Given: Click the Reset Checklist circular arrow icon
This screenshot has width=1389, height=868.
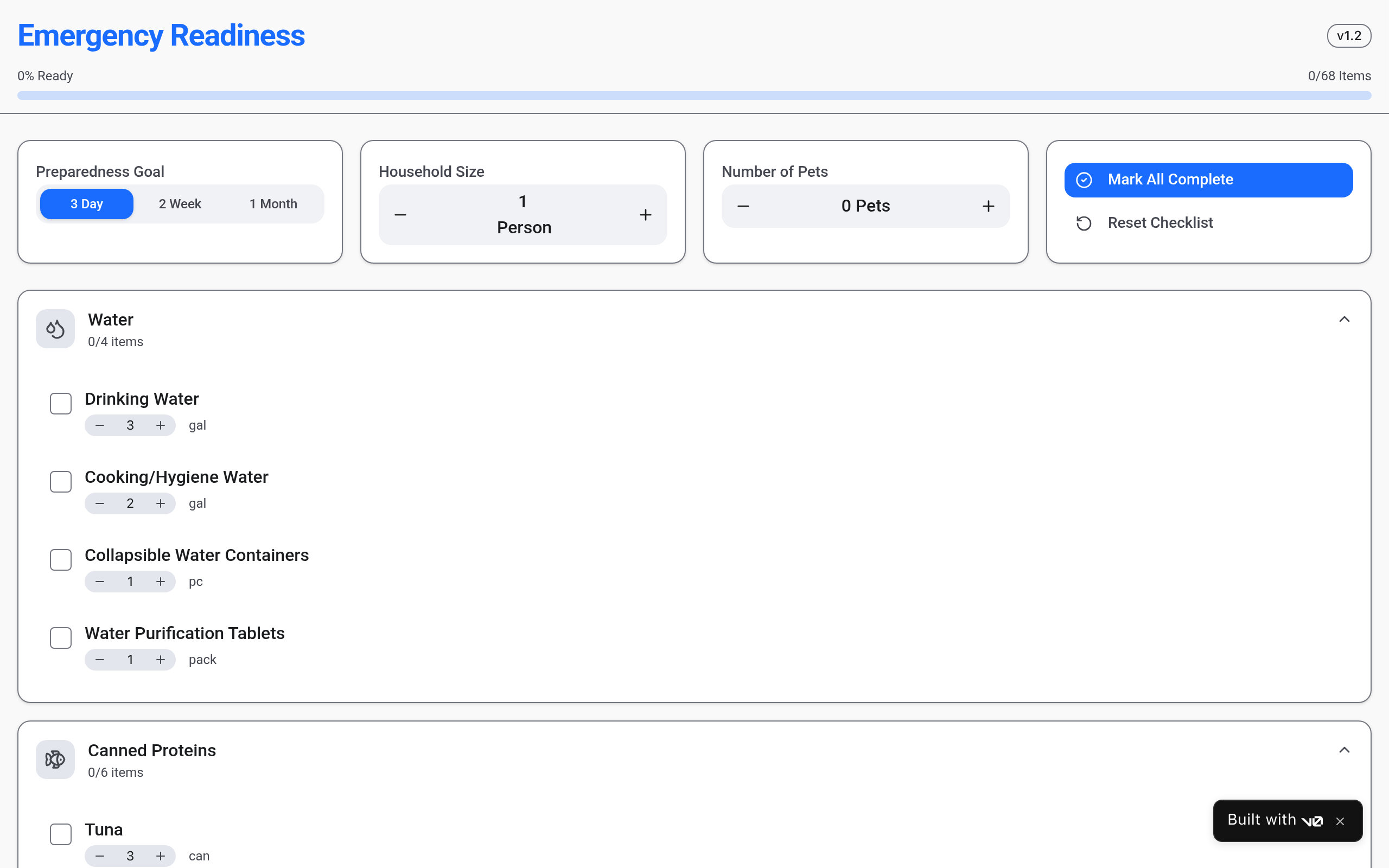Looking at the screenshot, I should click(1084, 224).
